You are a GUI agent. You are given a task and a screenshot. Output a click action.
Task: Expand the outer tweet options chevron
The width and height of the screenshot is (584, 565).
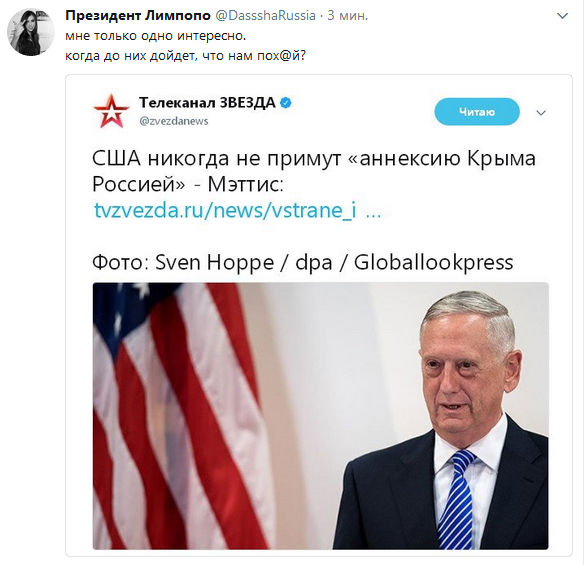point(562,16)
